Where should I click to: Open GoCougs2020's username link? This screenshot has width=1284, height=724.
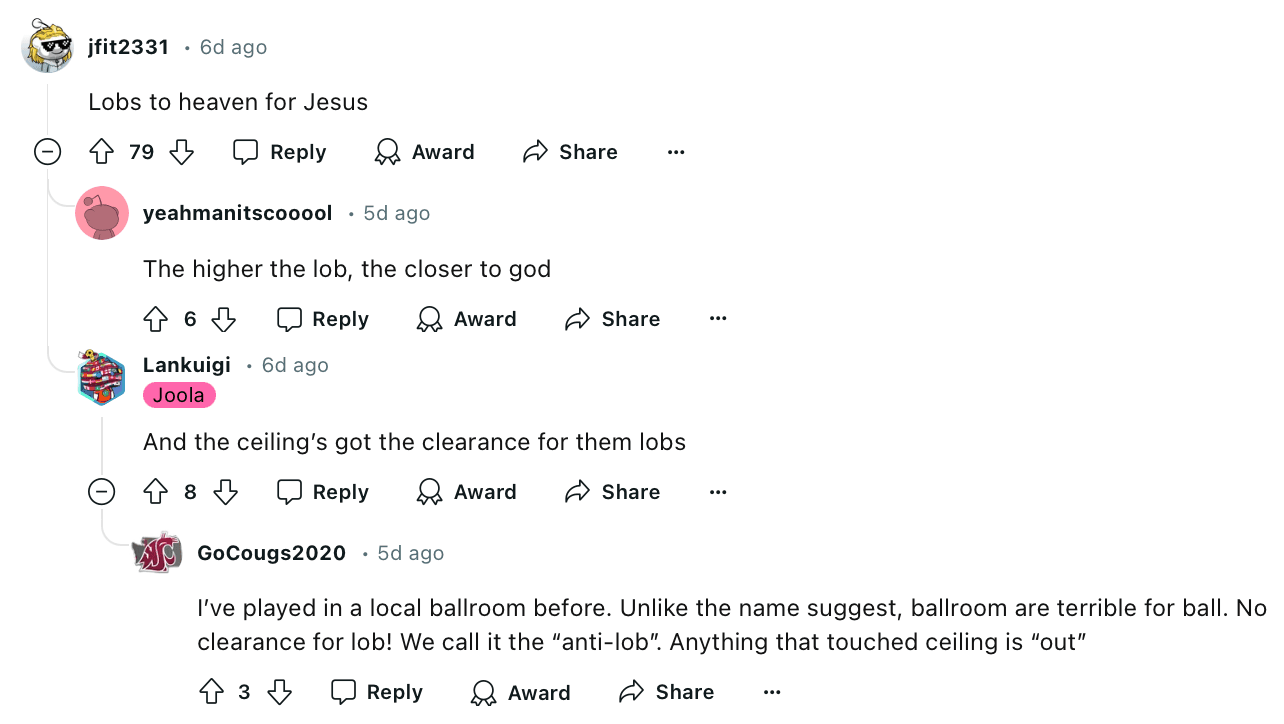(x=271, y=553)
